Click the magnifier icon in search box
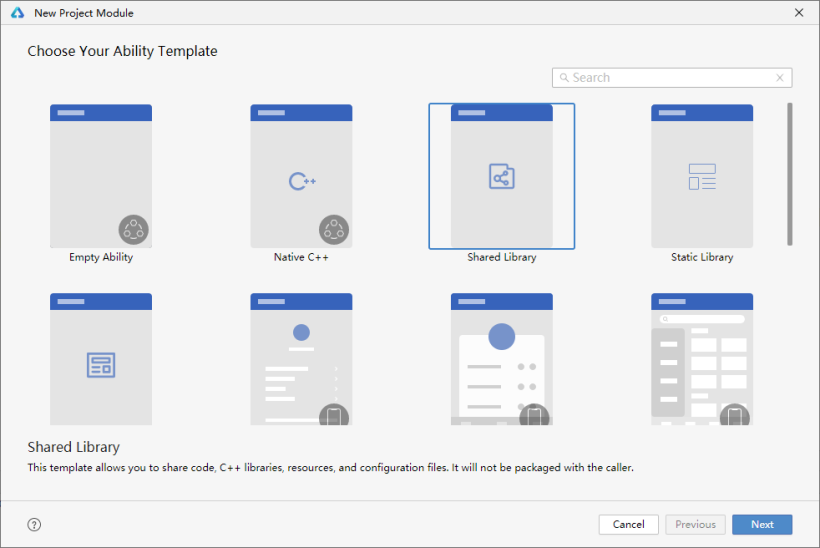Screen dimensions: 820x548 pyautogui.click(x=564, y=78)
